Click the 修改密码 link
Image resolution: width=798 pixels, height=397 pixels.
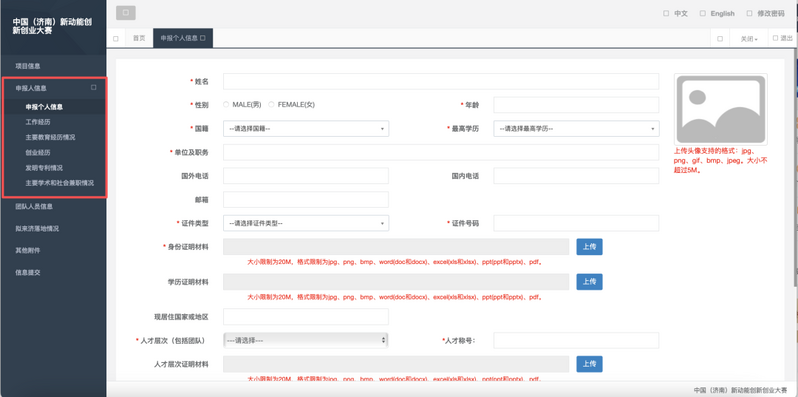tap(771, 14)
